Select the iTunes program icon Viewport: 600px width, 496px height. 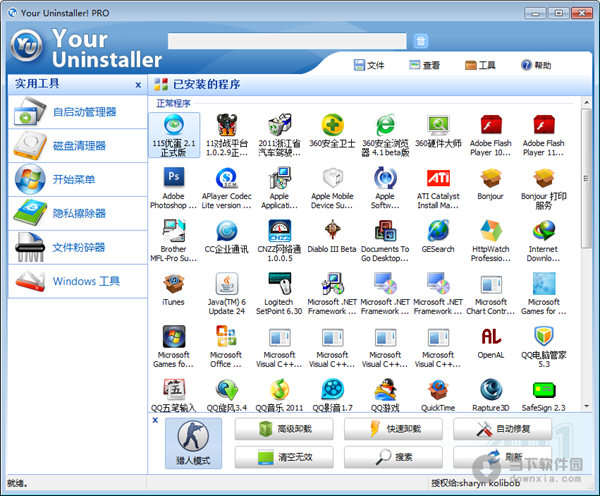coord(173,290)
